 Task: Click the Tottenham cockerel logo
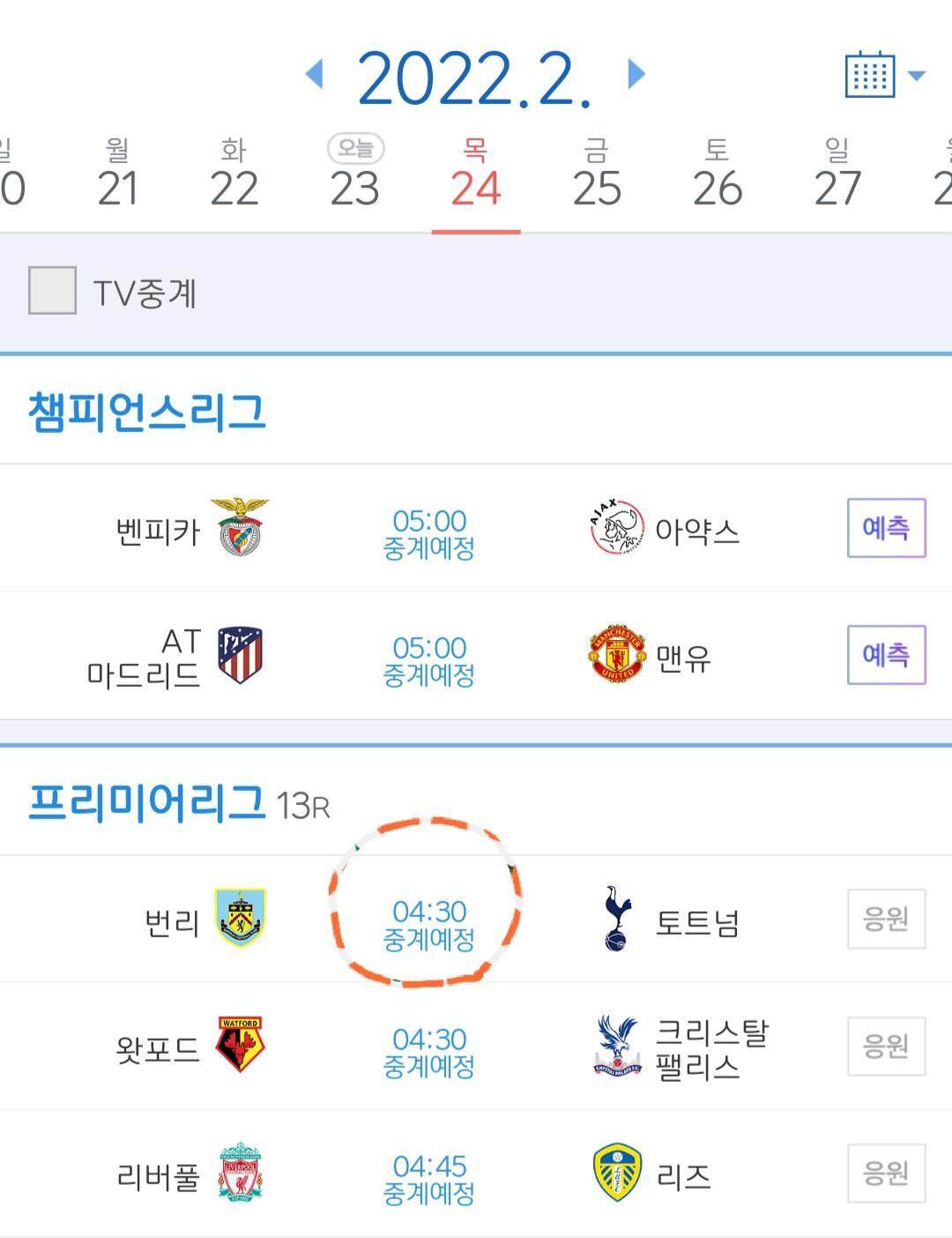pos(616,919)
